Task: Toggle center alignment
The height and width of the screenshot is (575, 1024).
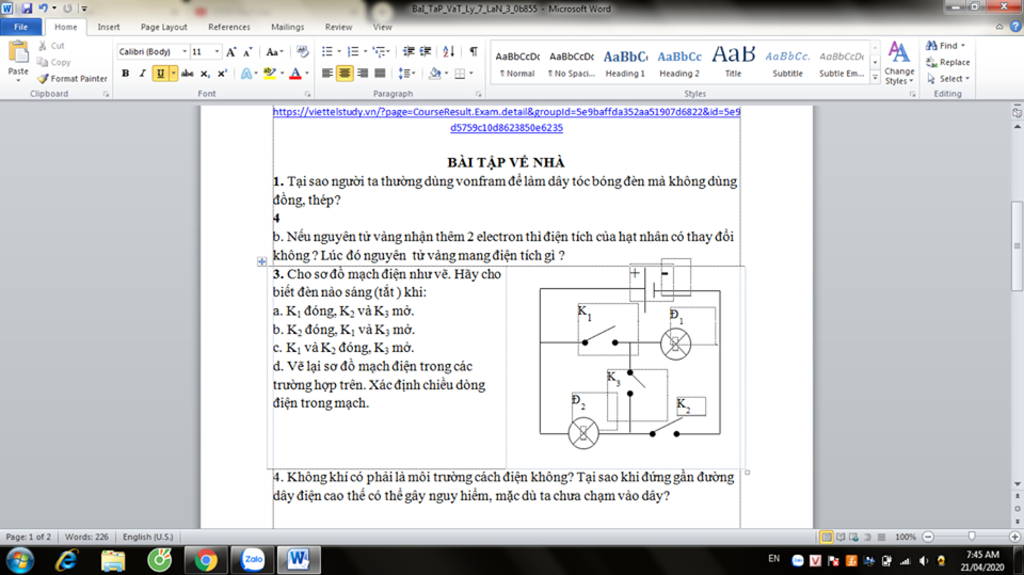Action: click(x=345, y=73)
